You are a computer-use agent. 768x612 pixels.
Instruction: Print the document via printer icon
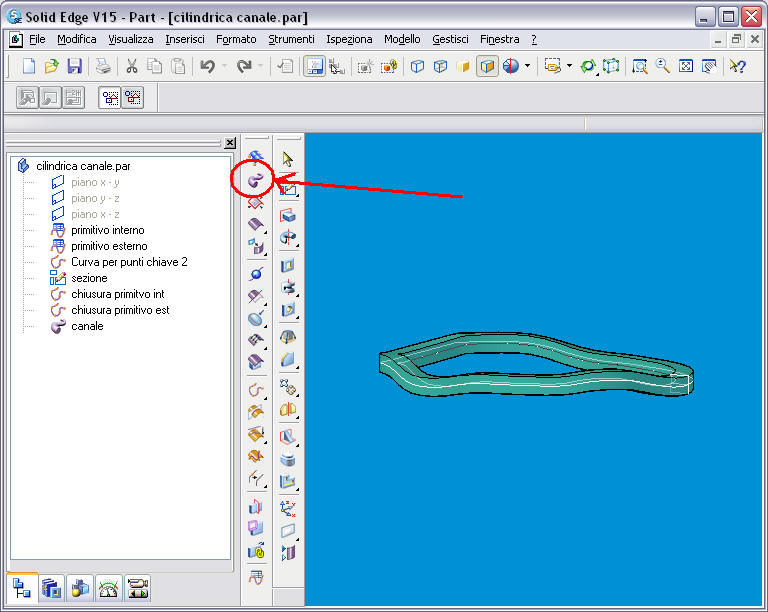pos(103,66)
